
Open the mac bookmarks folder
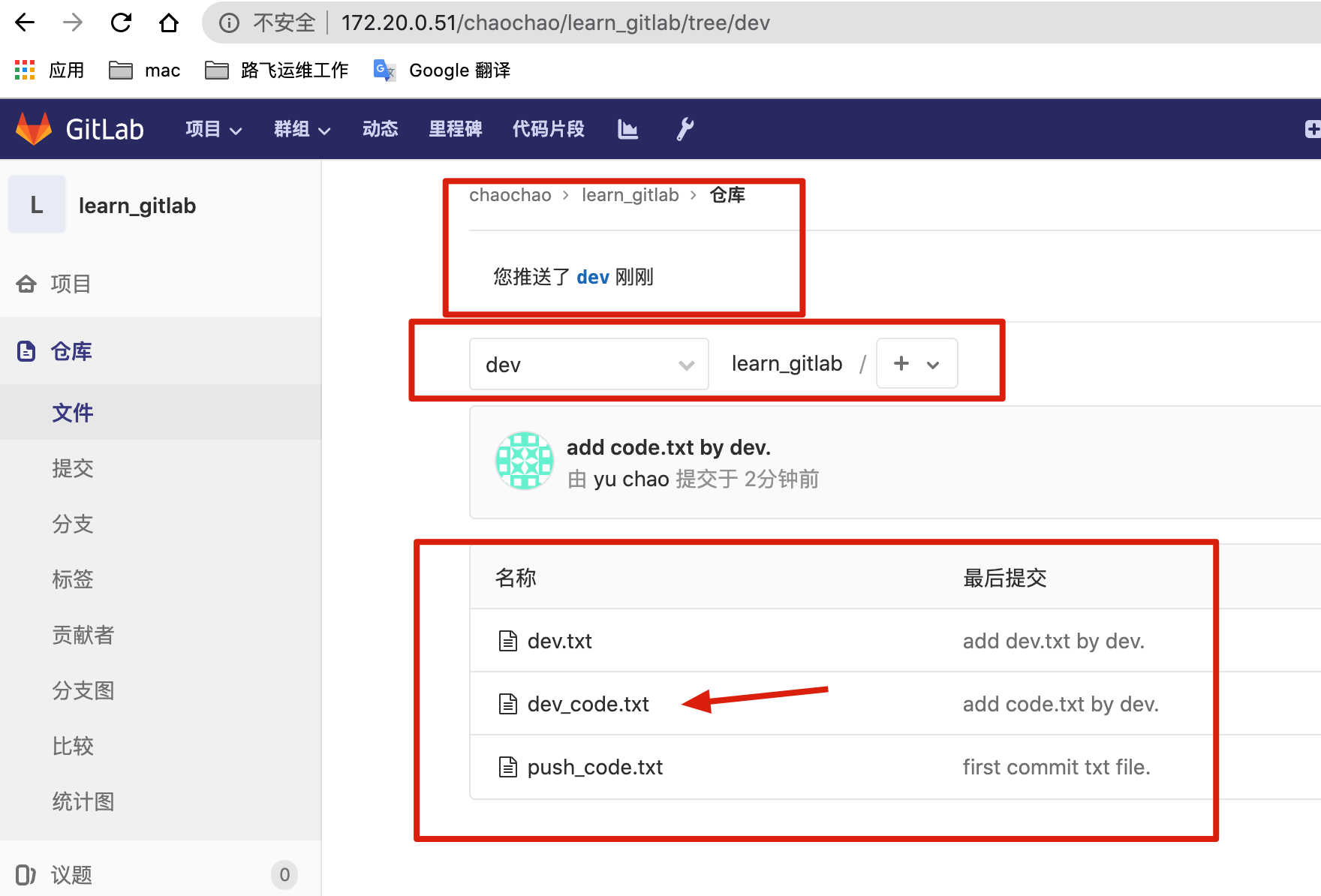(x=145, y=70)
